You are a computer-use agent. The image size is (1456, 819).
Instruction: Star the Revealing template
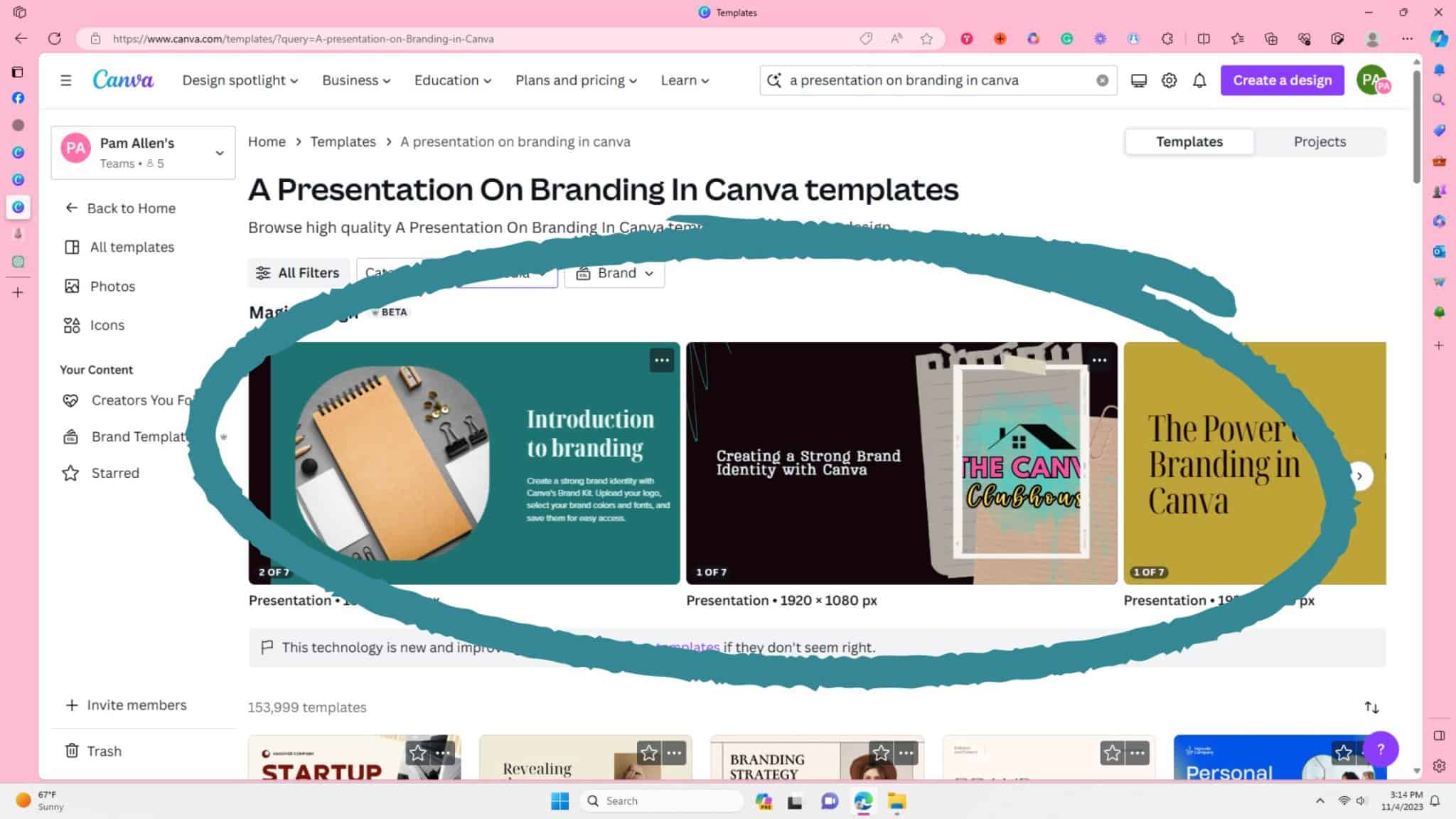coord(648,752)
